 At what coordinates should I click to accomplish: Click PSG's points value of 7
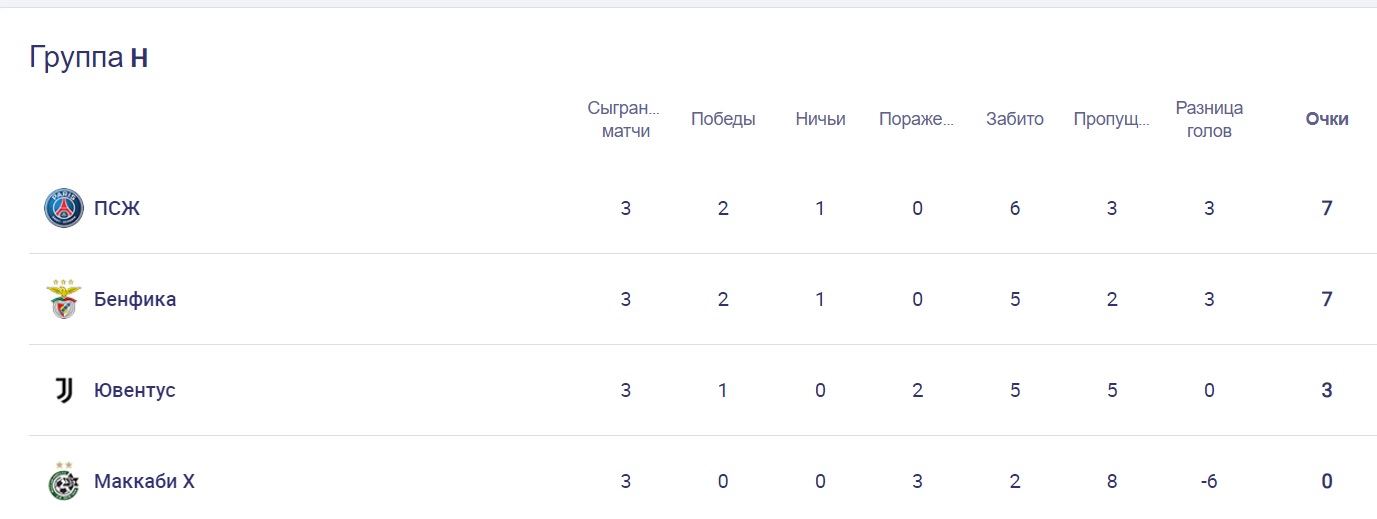click(1327, 209)
